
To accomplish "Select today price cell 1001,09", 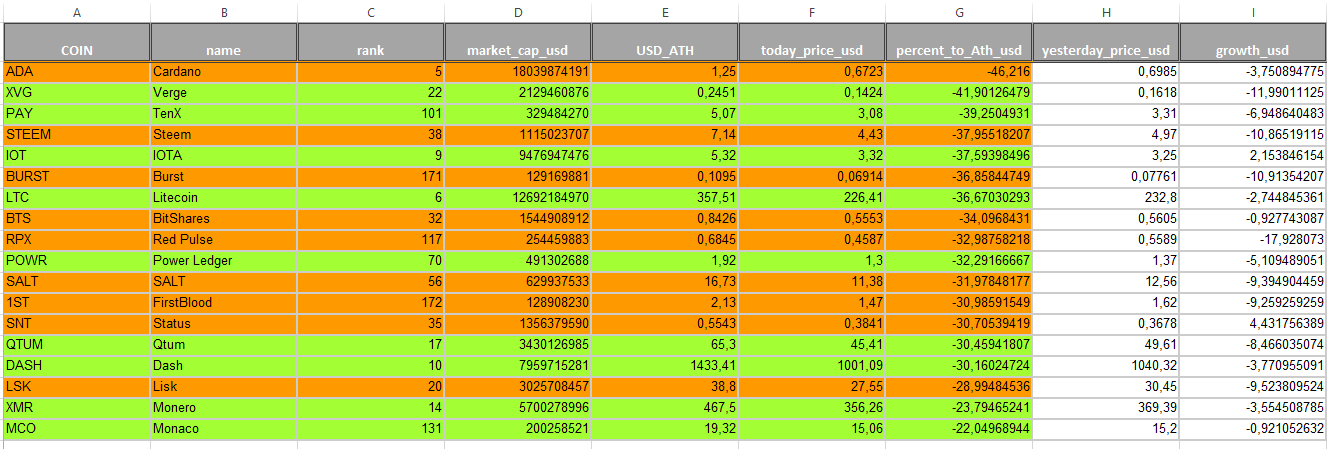I will click(x=812, y=366).
